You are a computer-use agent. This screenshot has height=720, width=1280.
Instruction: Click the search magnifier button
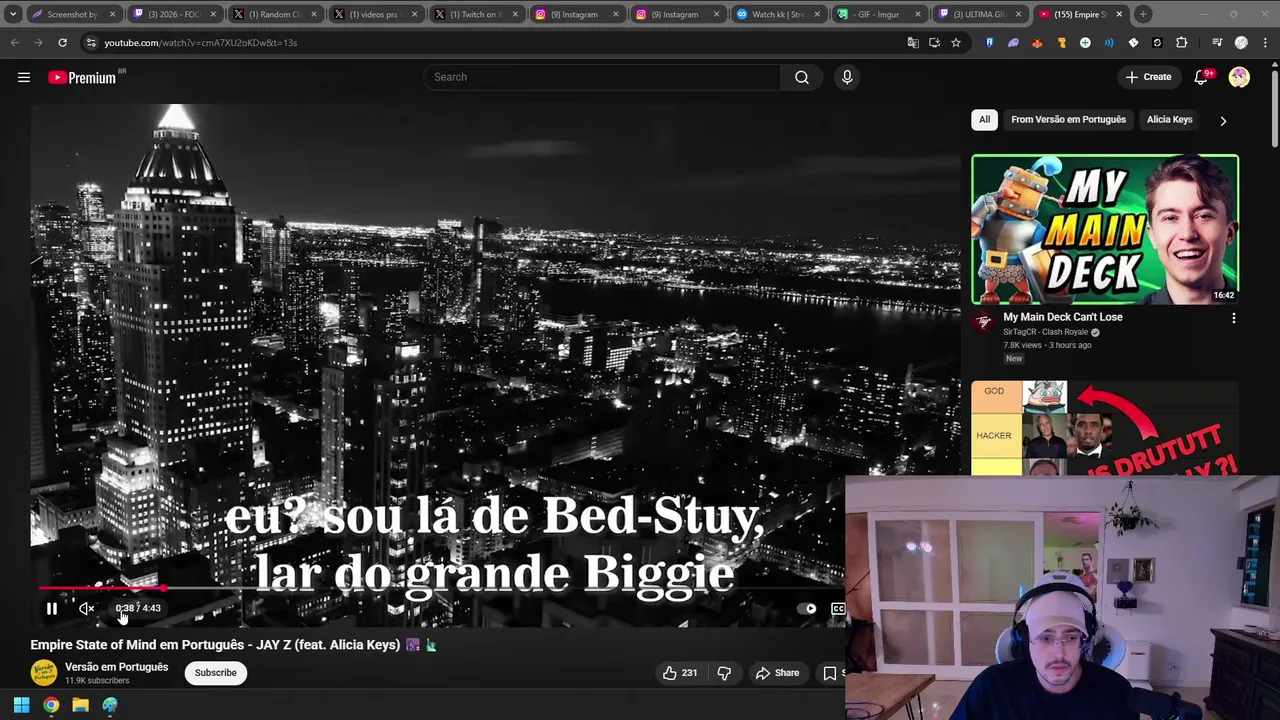coord(802,77)
